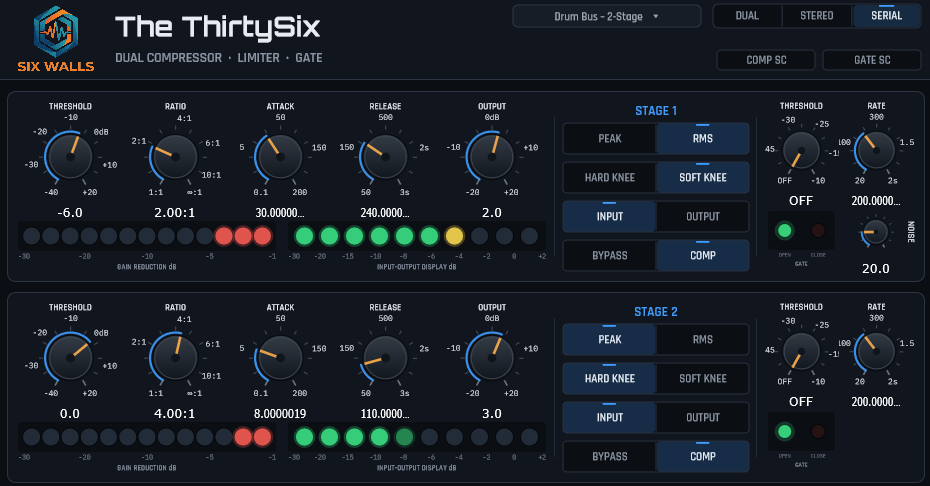Click The ThirtySix plugin title
Screen dimensions: 930x486
coord(218,27)
